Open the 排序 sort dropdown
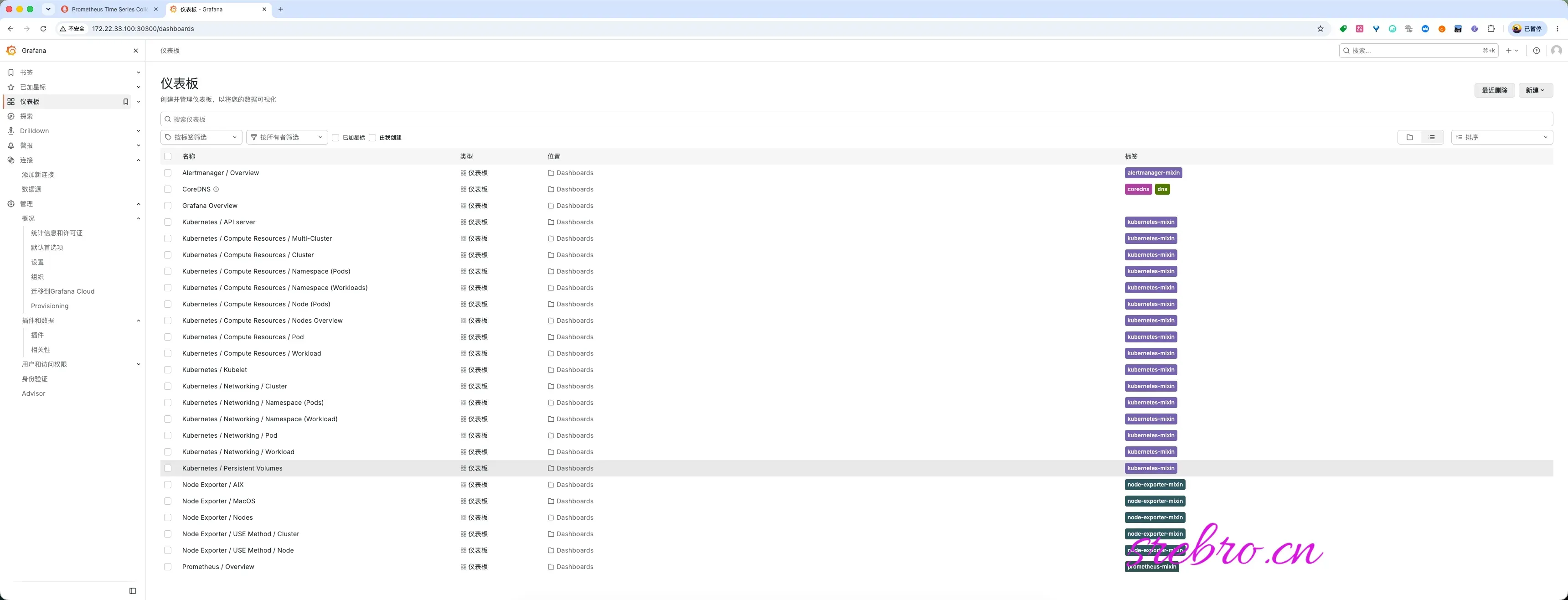This screenshot has height=600, width=1568. 1501,138
